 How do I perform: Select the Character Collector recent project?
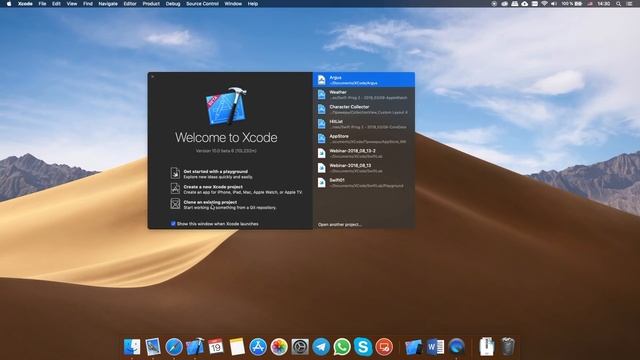[x=364, y=109]
